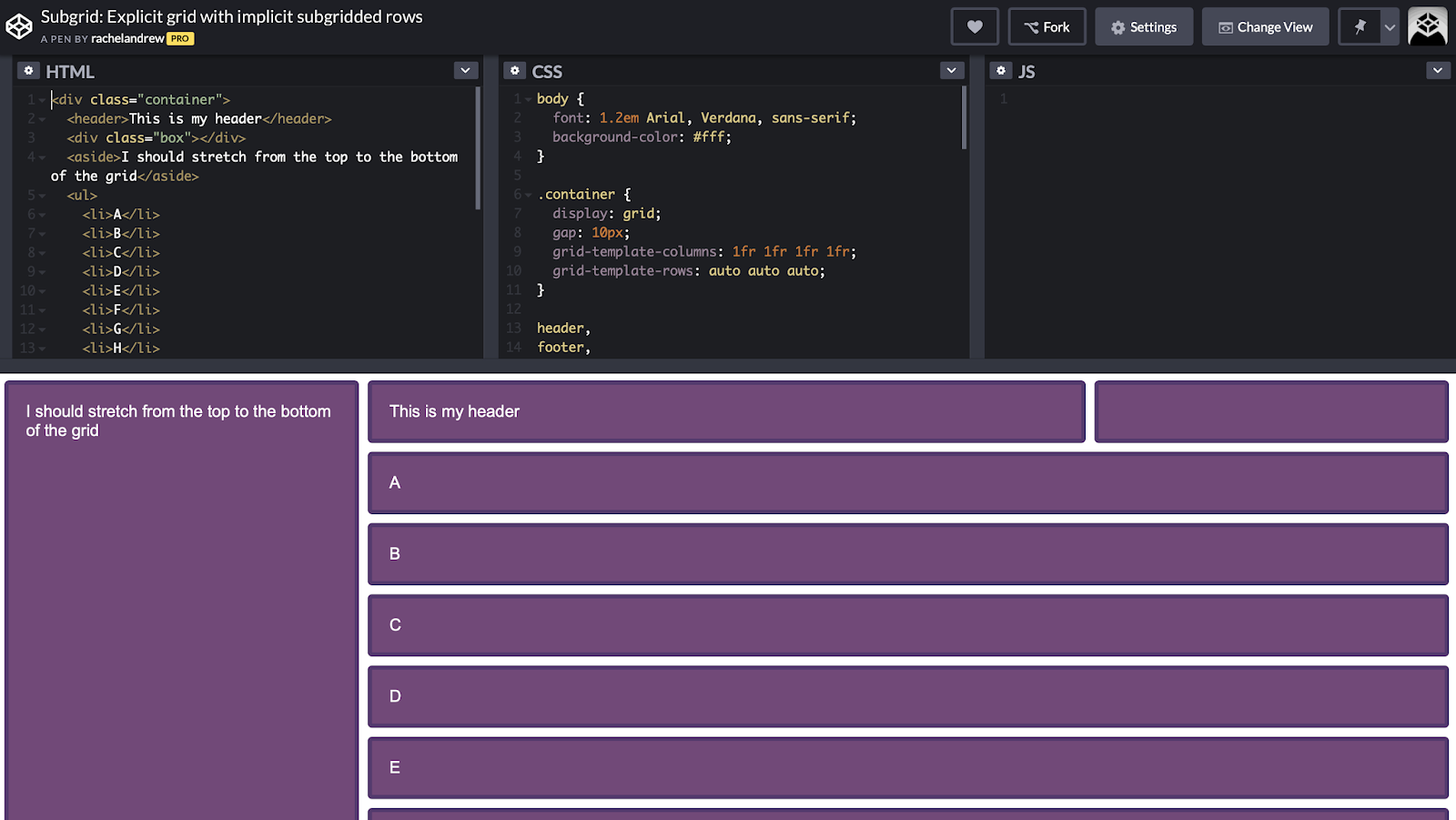Click the PRO badge next to rachelandrew
The image size is (1456, 820).
(179, 38)
